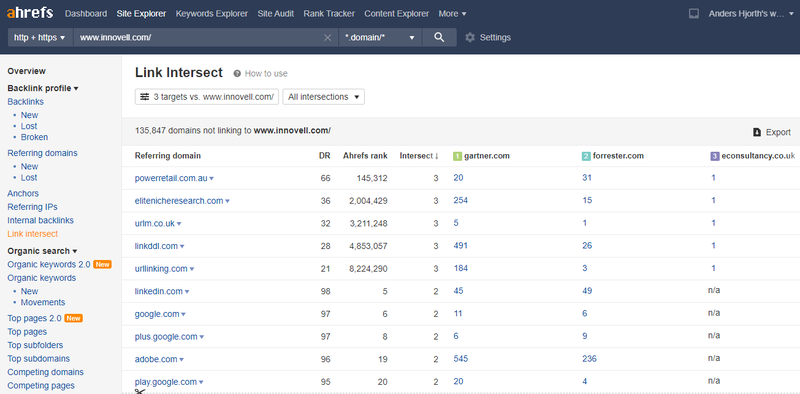This screenshot has height=394, width=800.
Task: Click the targets filter sliders icon
Action: (145, 96)
